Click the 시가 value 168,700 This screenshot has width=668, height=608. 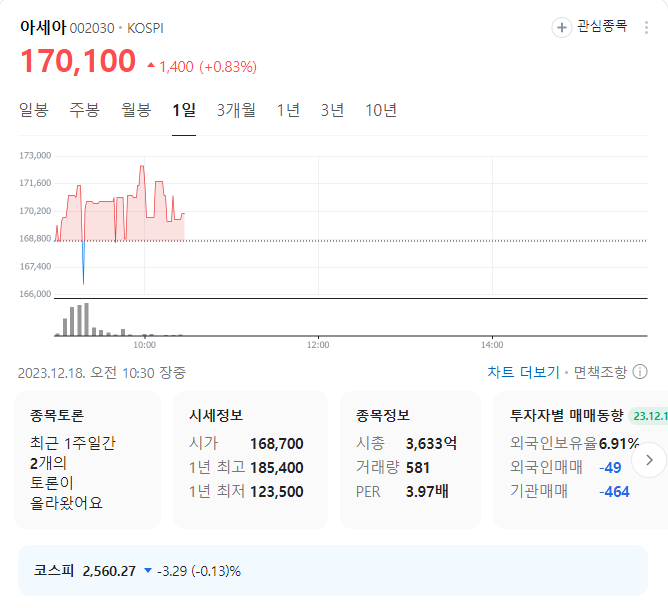pos(277,444)
